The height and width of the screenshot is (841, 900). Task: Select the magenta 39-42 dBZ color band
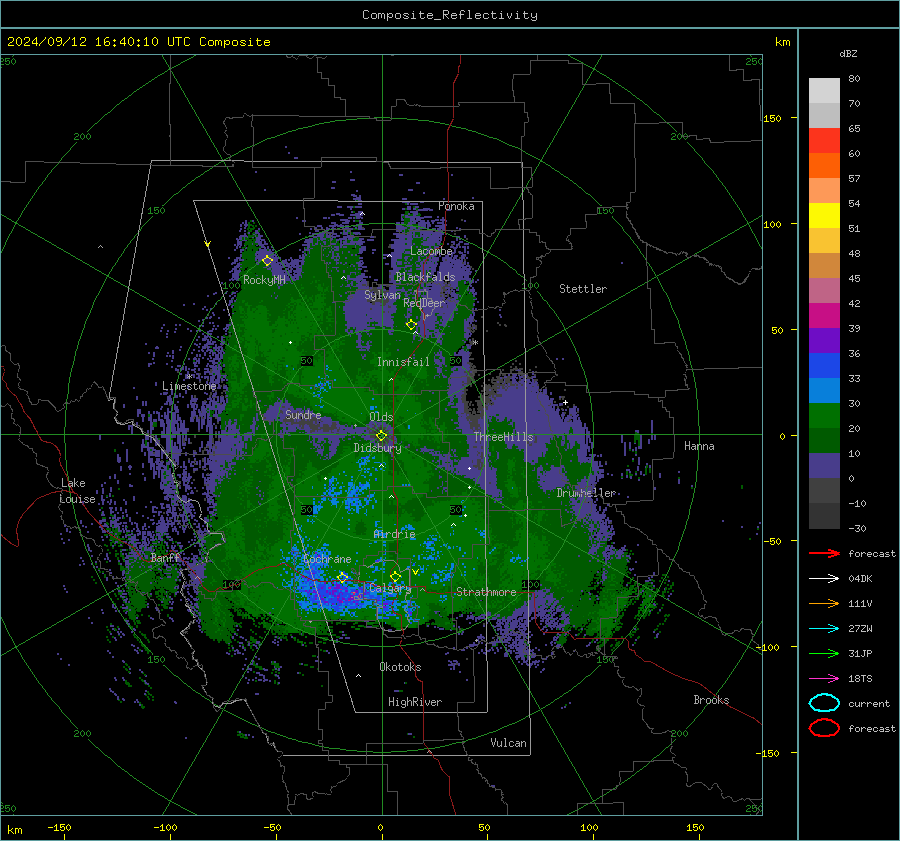pyautogui.click(x=824, y=316)
